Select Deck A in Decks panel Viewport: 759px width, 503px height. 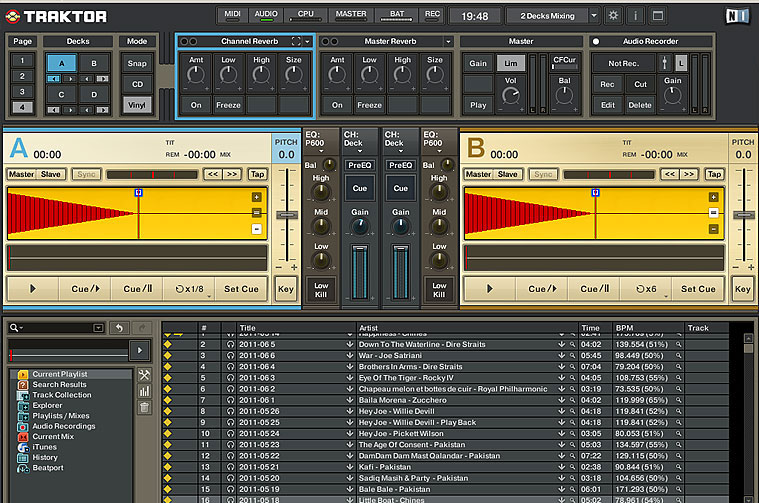pos(61,63)
